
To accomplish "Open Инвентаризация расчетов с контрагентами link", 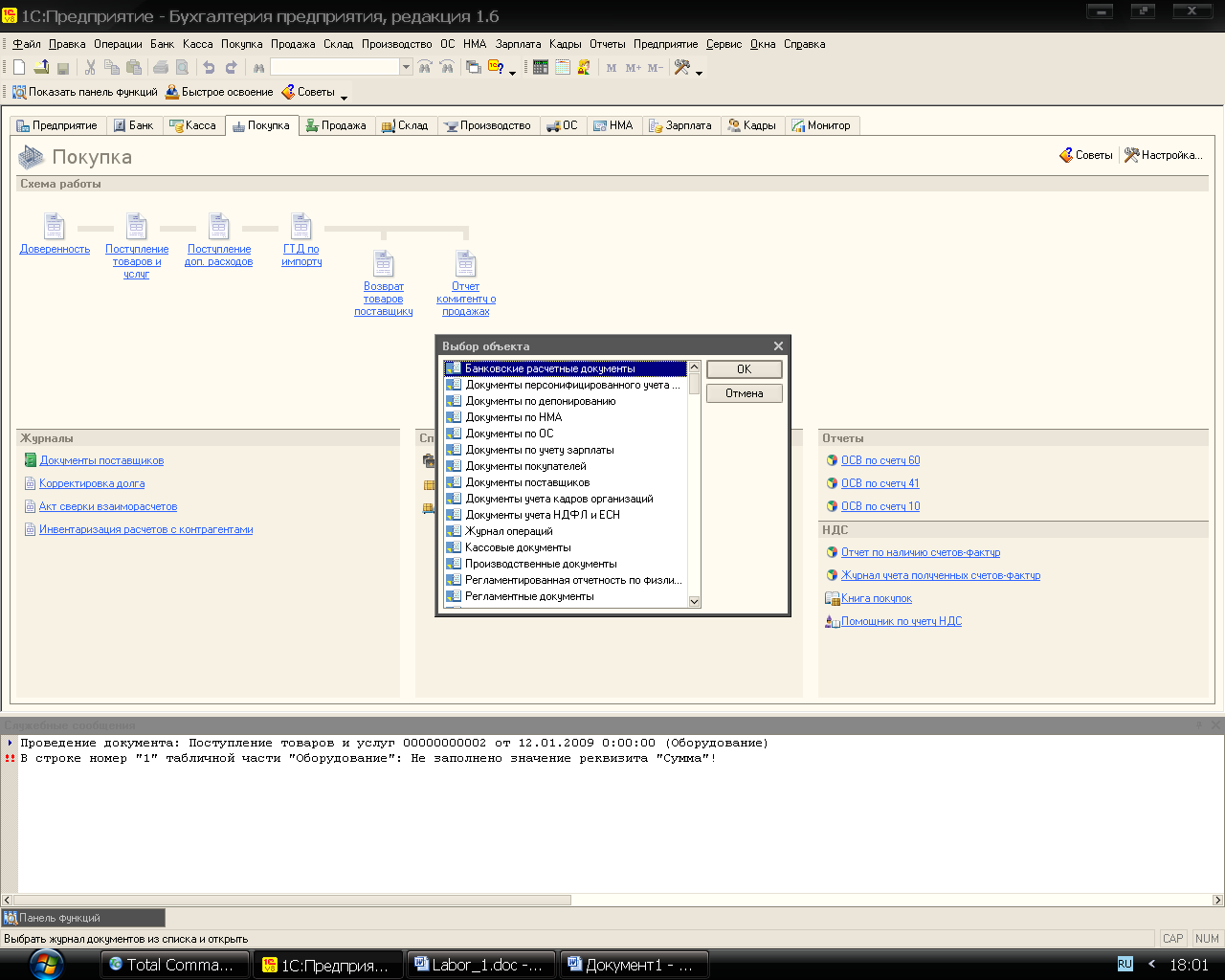I will click(146, 529).
